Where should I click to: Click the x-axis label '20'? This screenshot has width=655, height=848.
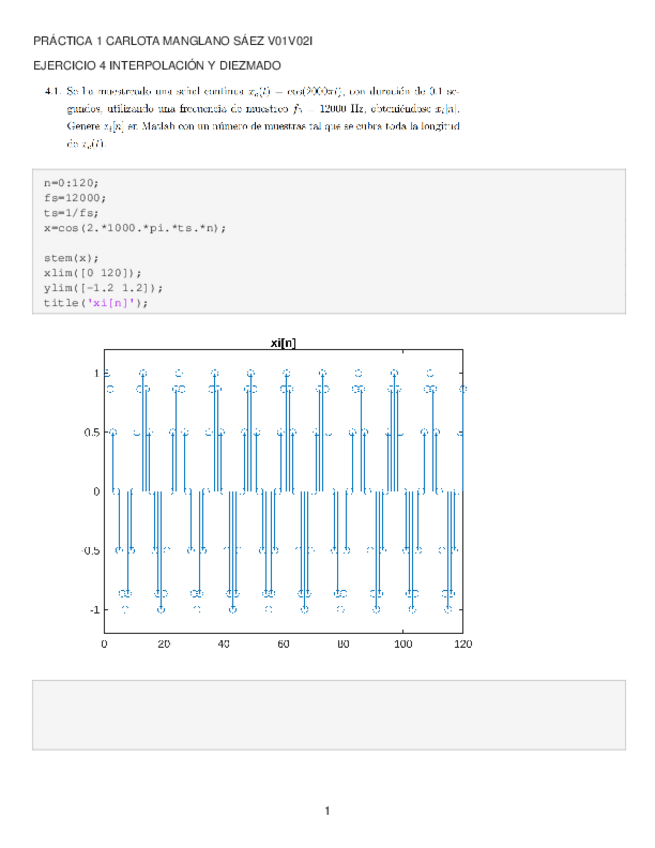[164, 644]
